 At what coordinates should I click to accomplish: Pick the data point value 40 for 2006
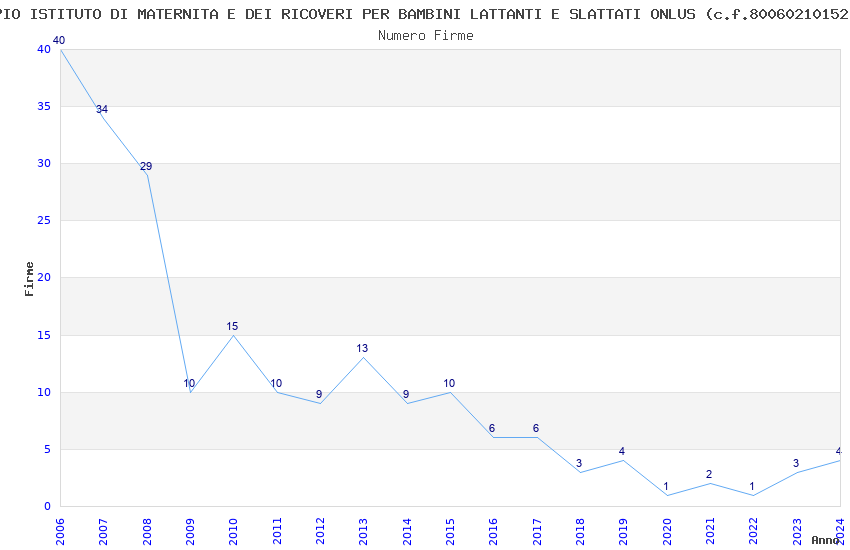(59, 40)
